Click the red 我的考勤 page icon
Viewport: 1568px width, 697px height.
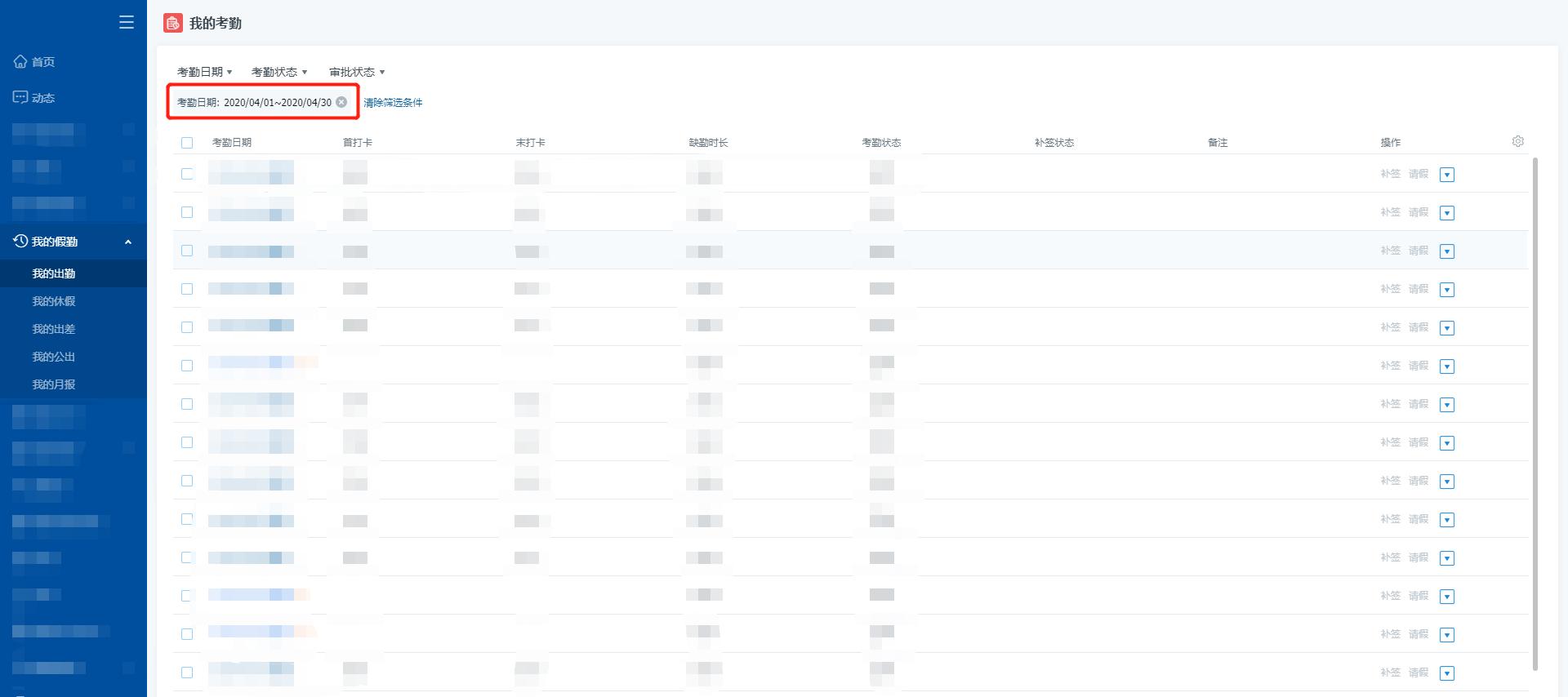tap(172, 23)
